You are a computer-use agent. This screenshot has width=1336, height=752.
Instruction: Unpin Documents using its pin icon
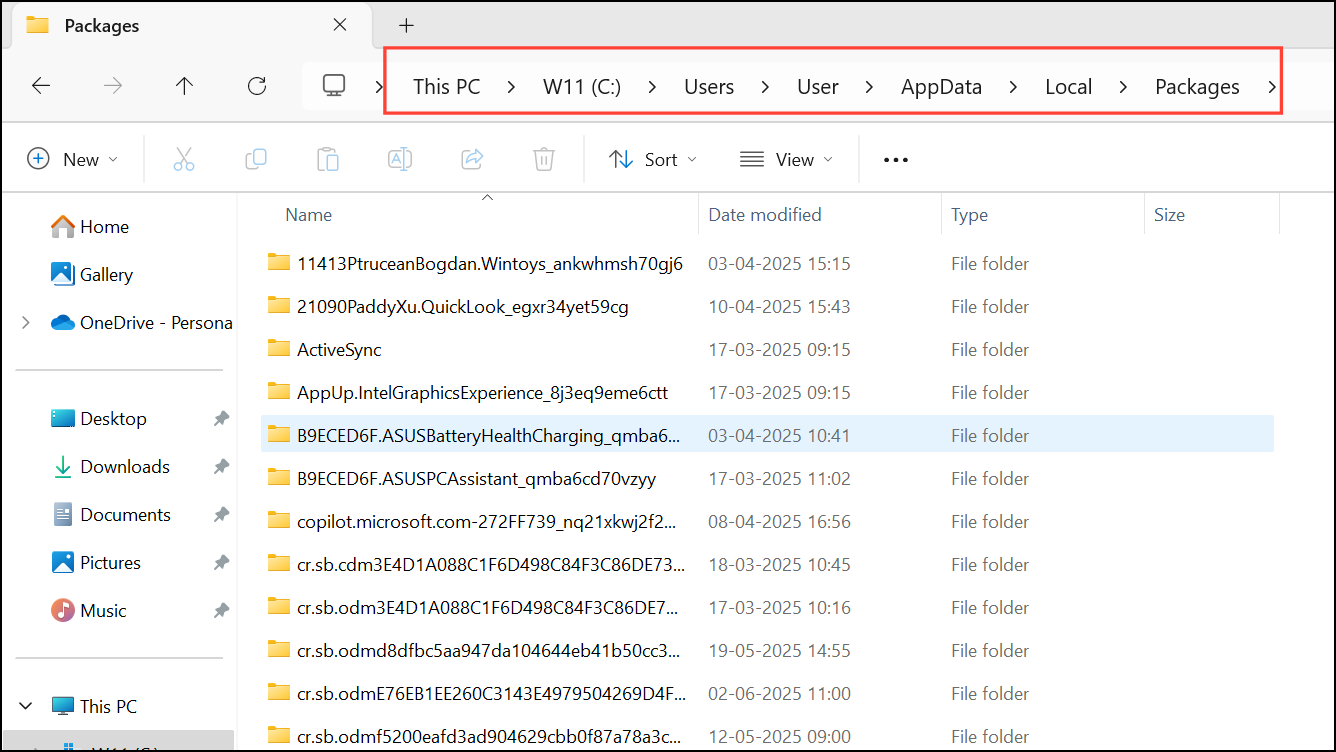(x=221, y=515)
